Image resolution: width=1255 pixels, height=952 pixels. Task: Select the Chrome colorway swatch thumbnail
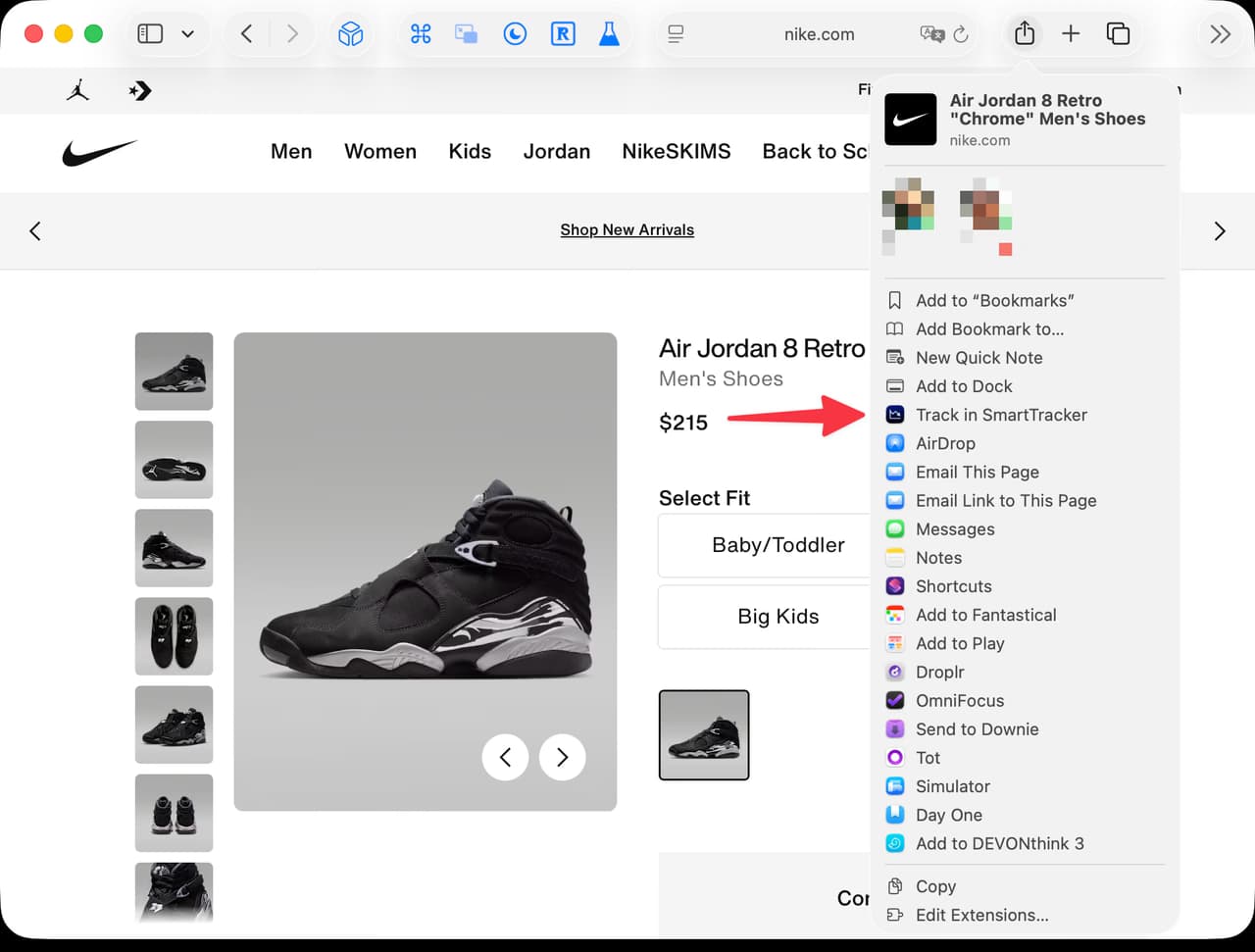tap(704, 735)
